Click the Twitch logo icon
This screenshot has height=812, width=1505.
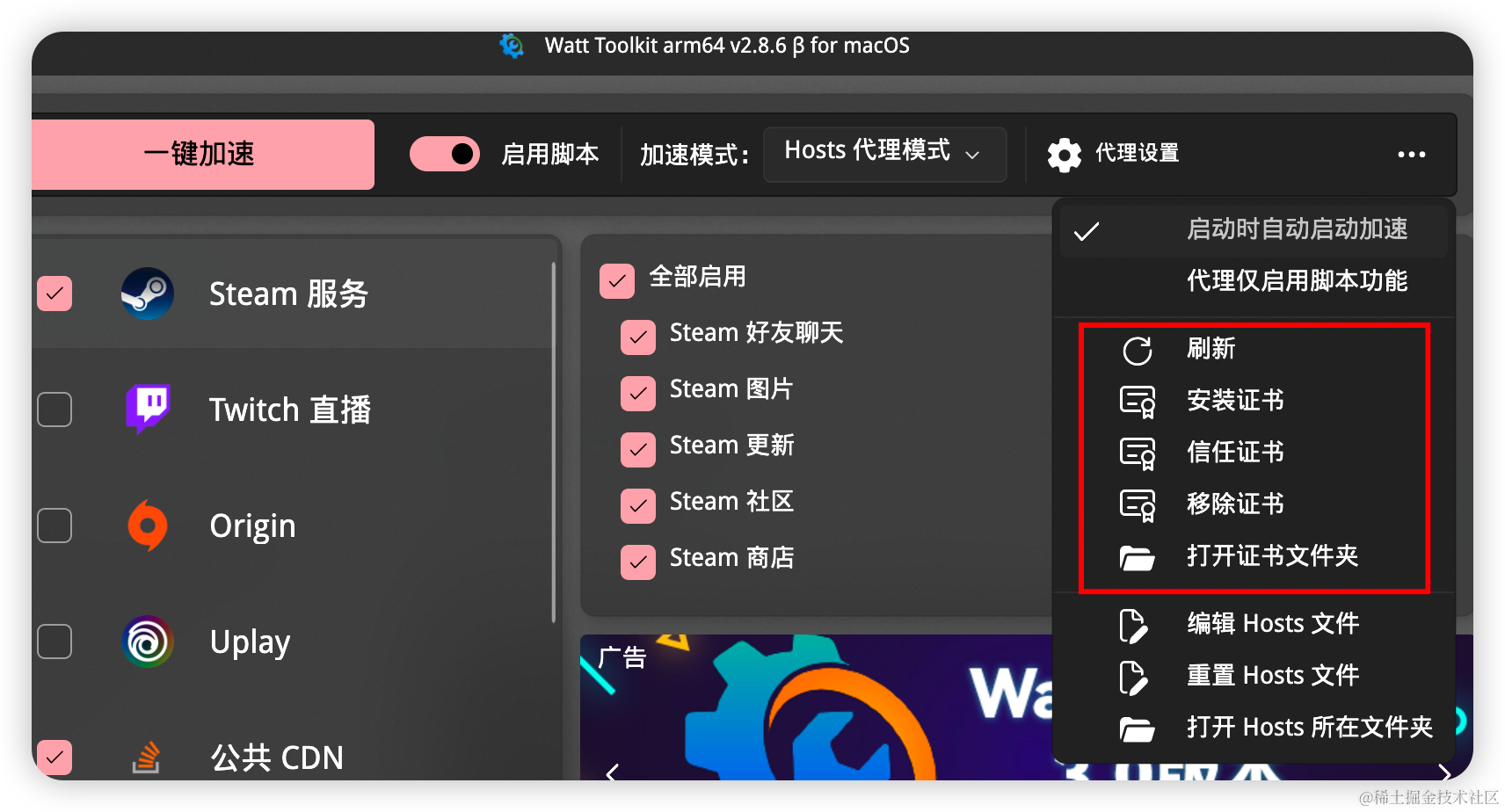click(148, 410)
